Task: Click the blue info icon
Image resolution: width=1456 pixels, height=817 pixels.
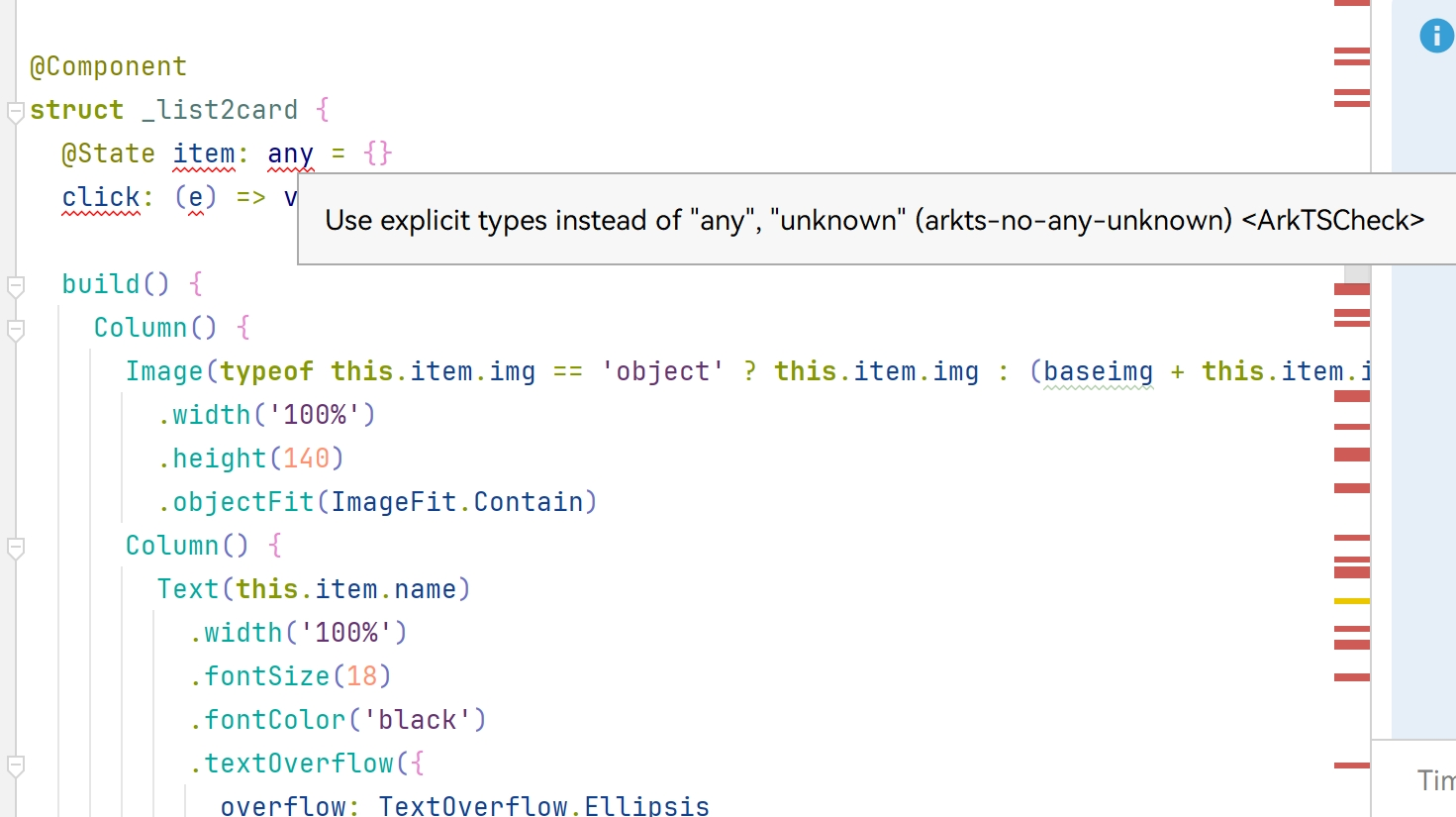Action: pos(1436,36)
